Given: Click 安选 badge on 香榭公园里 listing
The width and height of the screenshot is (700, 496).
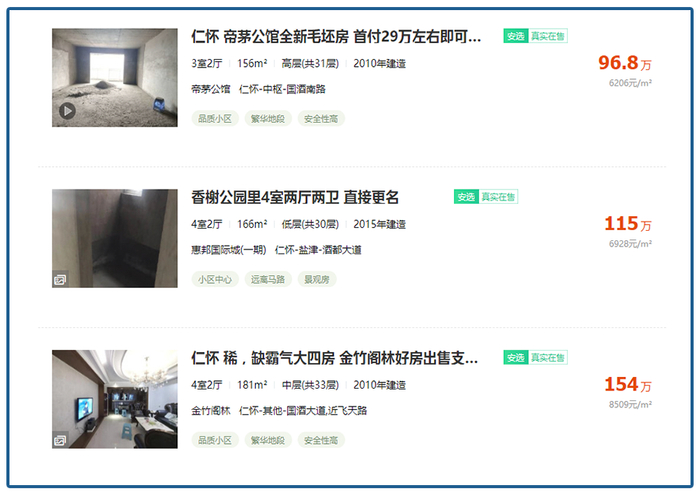Looking at the screenshot, I should pos(466,197).
